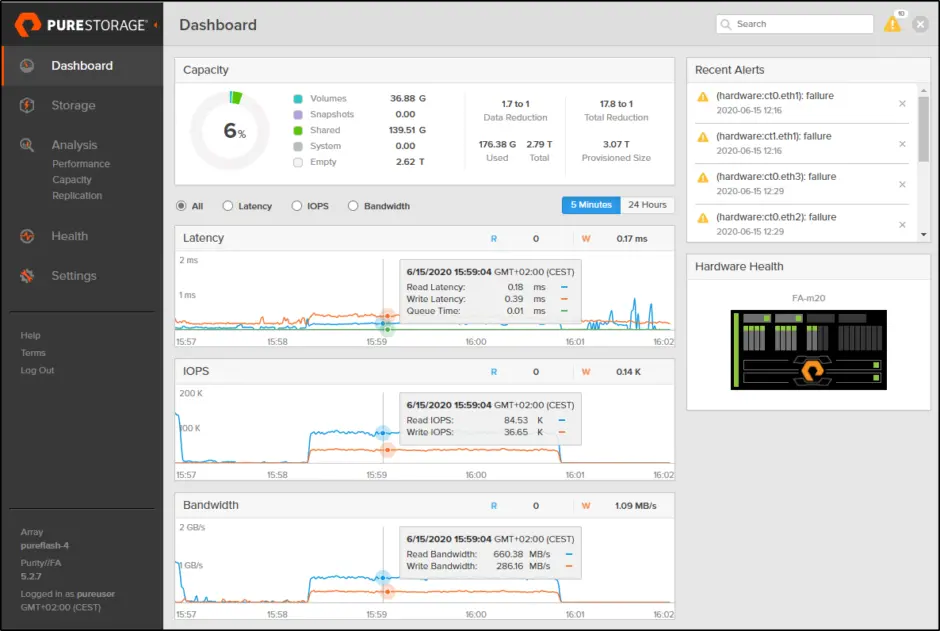Open alerts via the warning triangle badge
Viewport: 940px width, 631px height.
click(893, 24)
